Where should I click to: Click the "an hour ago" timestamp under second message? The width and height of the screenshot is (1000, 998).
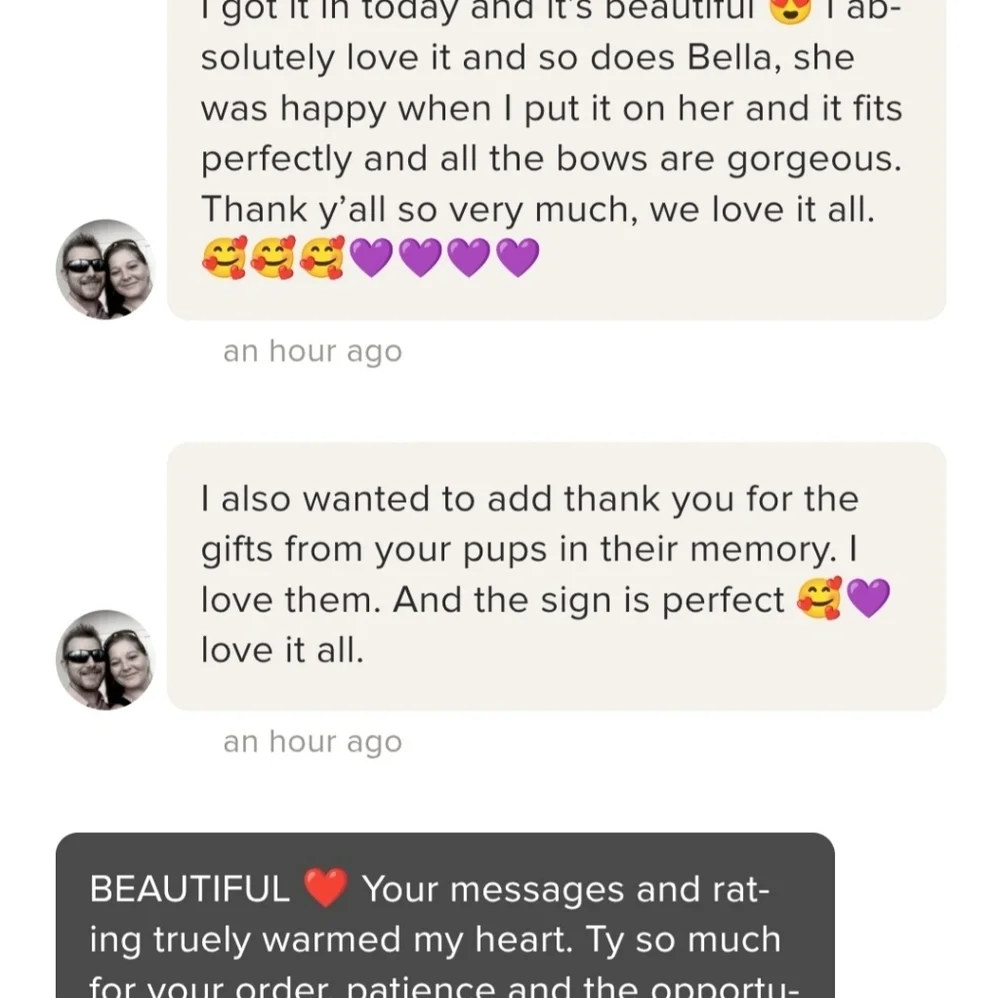(x=312, y=741)
